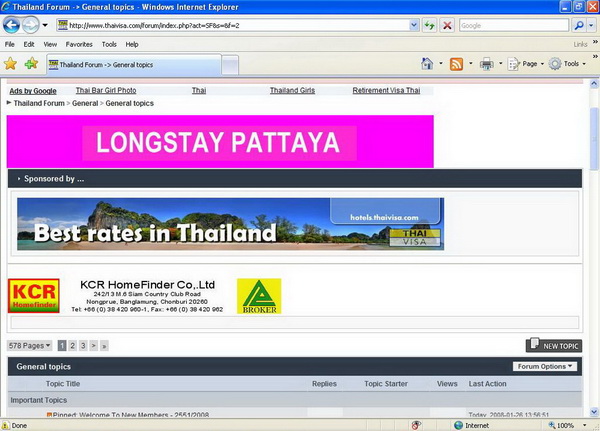Screen dimensions: 600x431
Task: Open the Thai Bar Girl Photo ad link
Action: click(x=106, y=90)
